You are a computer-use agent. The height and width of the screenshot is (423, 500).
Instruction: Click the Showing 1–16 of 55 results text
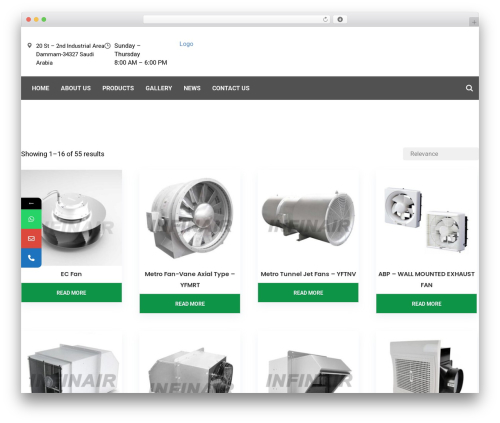(63, 154)
